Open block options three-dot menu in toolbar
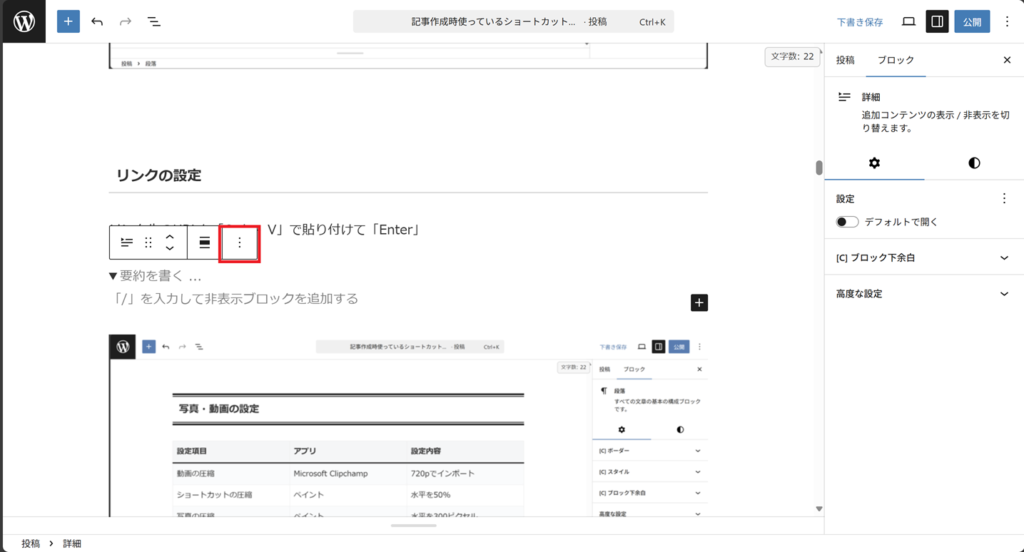Image resolution: width=1024 pixels, height=552 pixels. (x=239, y=243)
